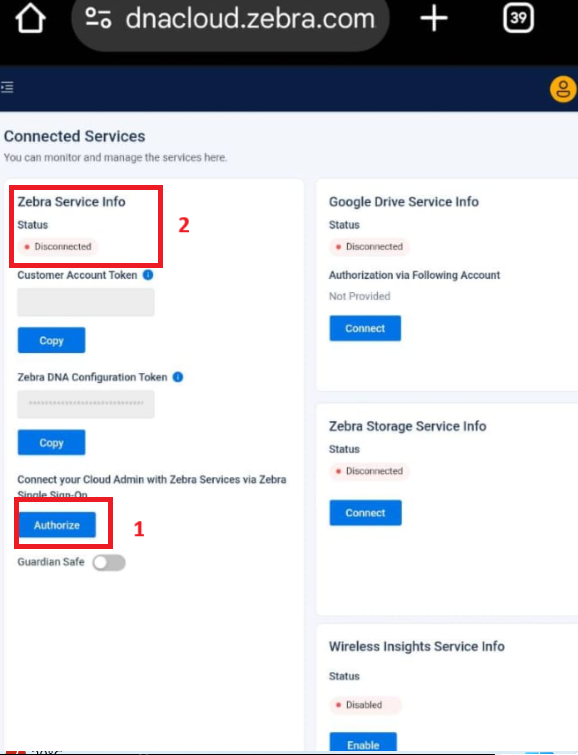
Task: Open a new tab with plus icon
Action: 434,18
